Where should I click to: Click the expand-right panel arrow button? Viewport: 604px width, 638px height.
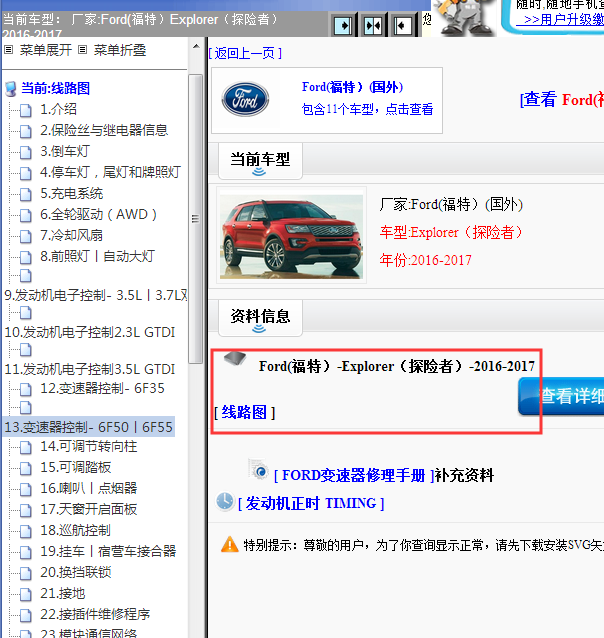pyautogui.click(x=343, y=26)
